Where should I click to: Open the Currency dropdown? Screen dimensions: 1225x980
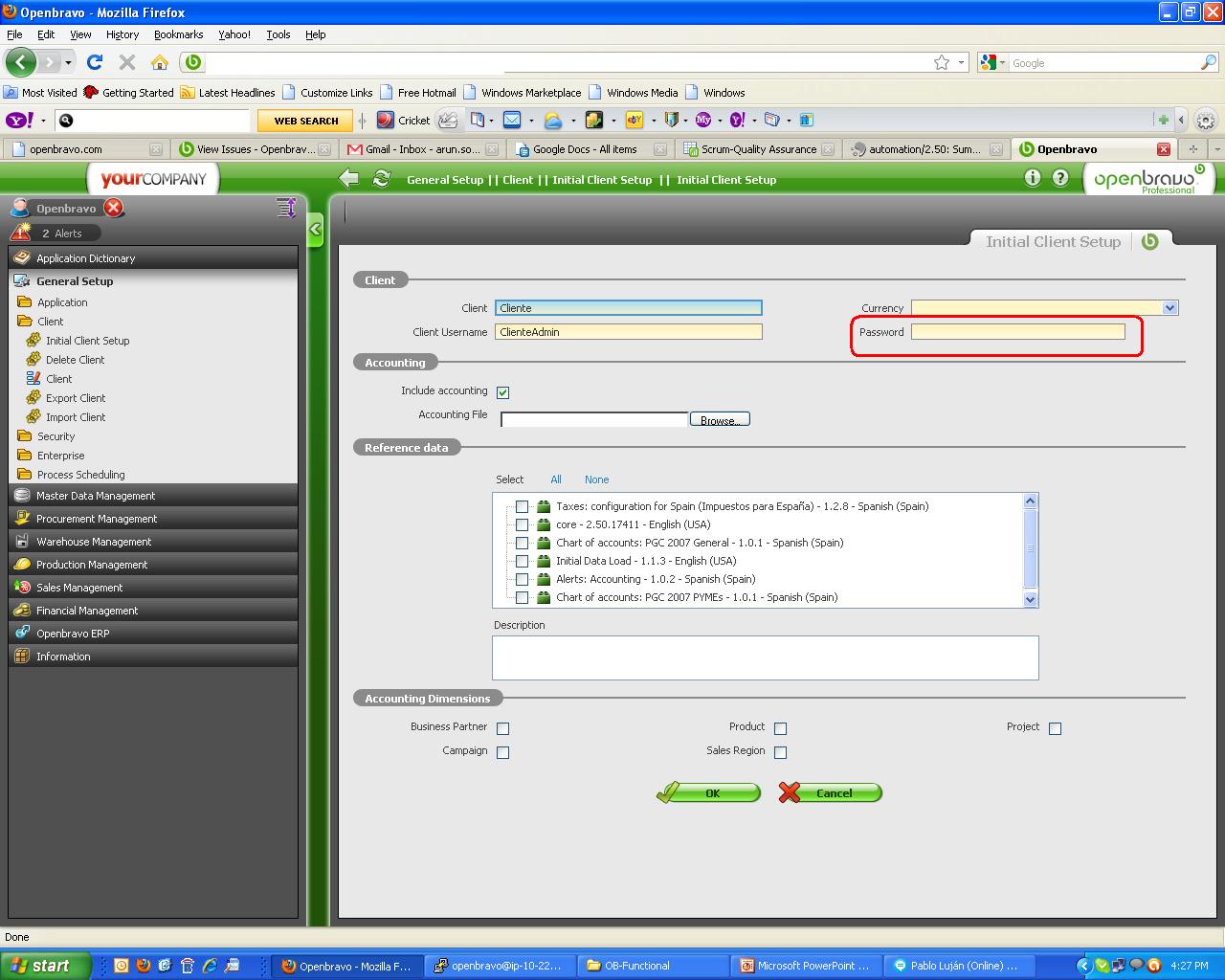point(1169,308)
